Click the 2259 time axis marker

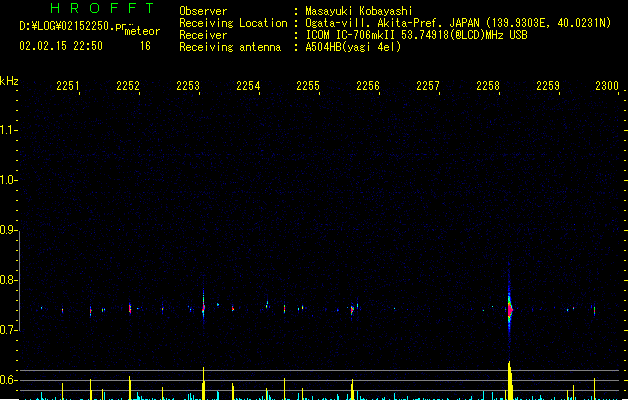pyautogui.click(x=548, y=86)
